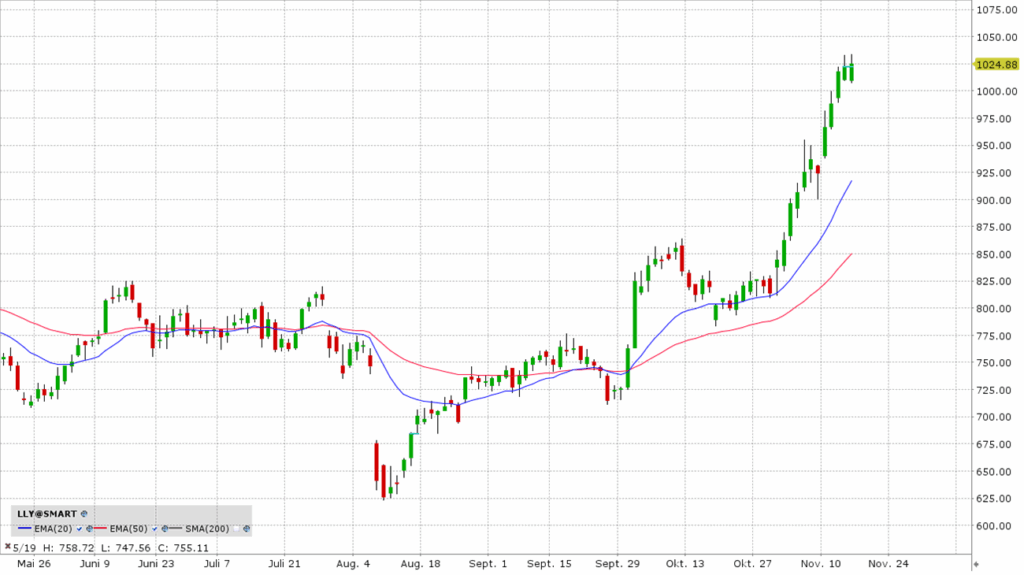Click the diamond icon at bottom-right axis corner
Viewport: 1024px width, 575px height.
[976, 564]
